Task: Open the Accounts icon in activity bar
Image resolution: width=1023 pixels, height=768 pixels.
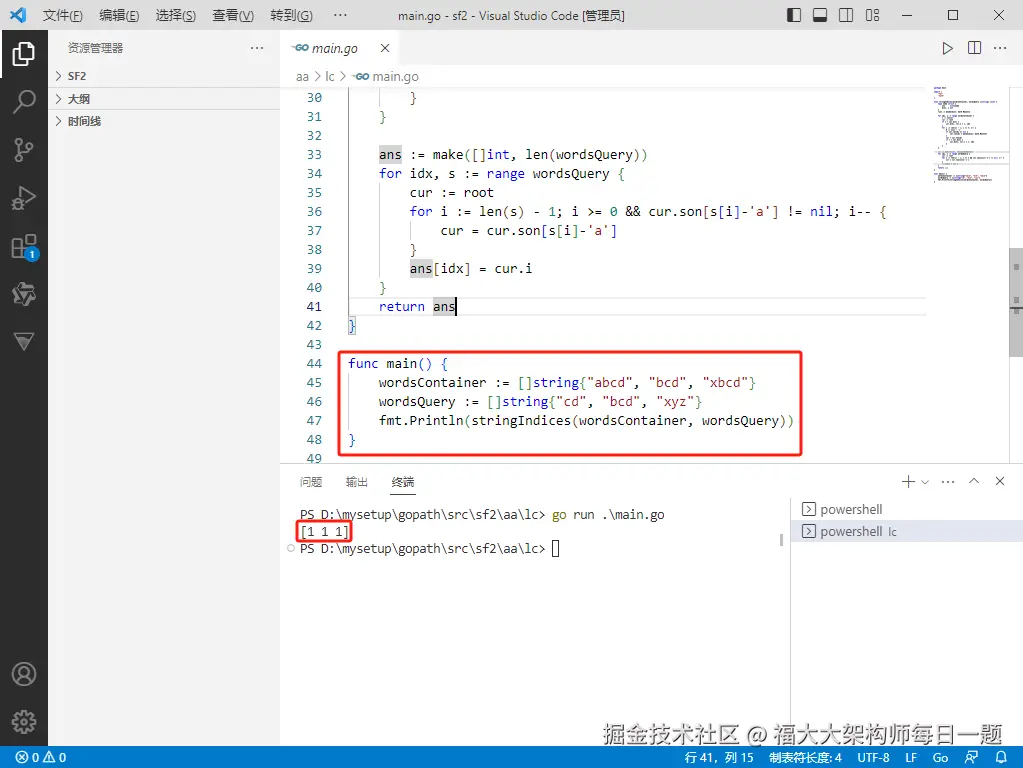Action: click(23, 674)
